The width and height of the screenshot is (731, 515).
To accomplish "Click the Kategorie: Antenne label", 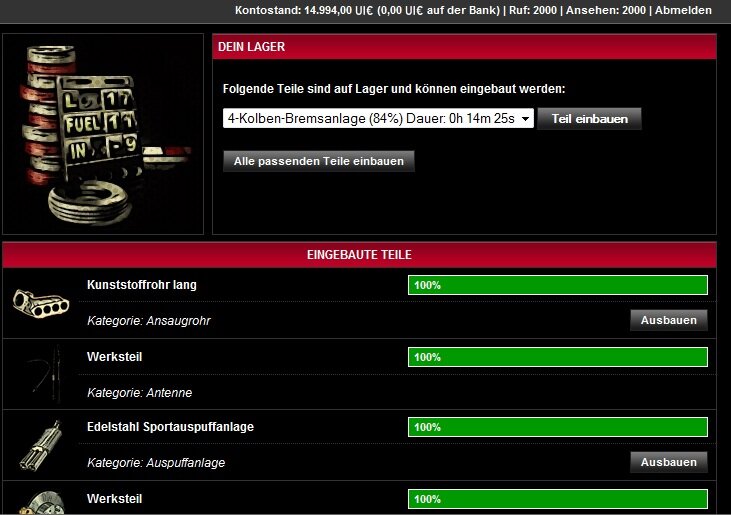I will [139, 393].
